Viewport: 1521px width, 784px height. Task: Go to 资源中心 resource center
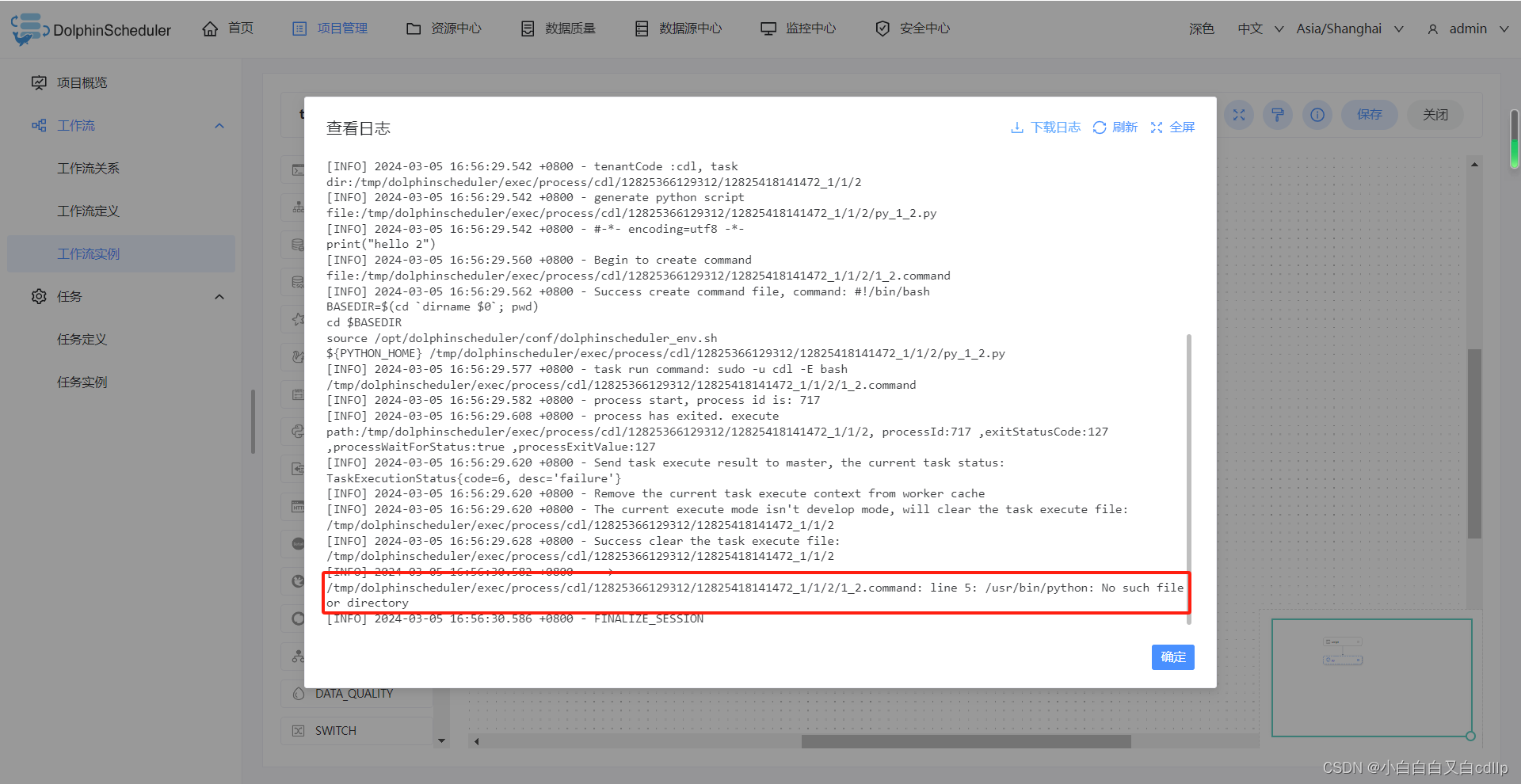444,29
